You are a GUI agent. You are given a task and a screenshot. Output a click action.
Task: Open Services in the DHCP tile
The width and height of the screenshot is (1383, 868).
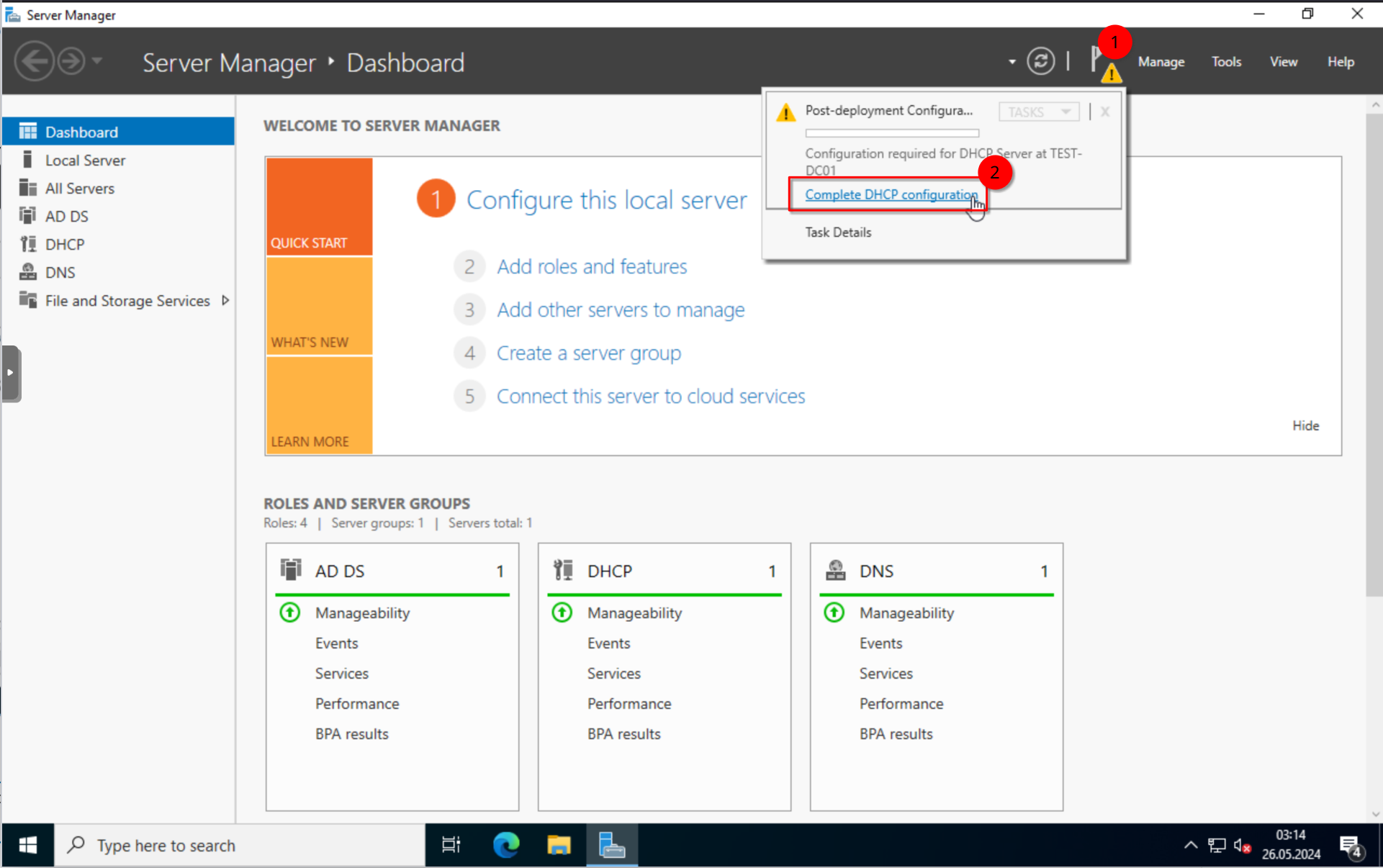pos(613,673)
